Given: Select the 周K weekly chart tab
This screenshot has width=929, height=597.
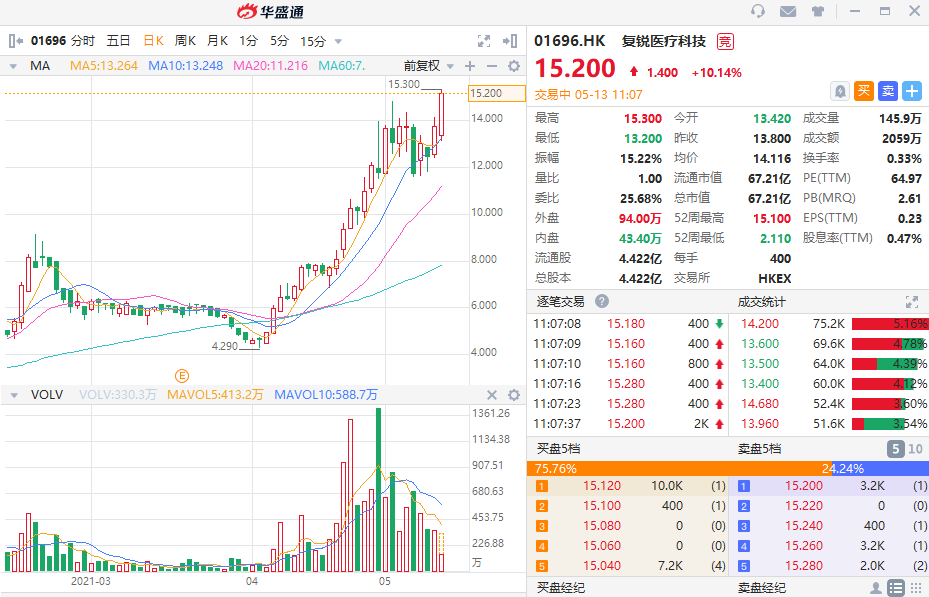Looking at the screenshot, I should tap(185, 41).
